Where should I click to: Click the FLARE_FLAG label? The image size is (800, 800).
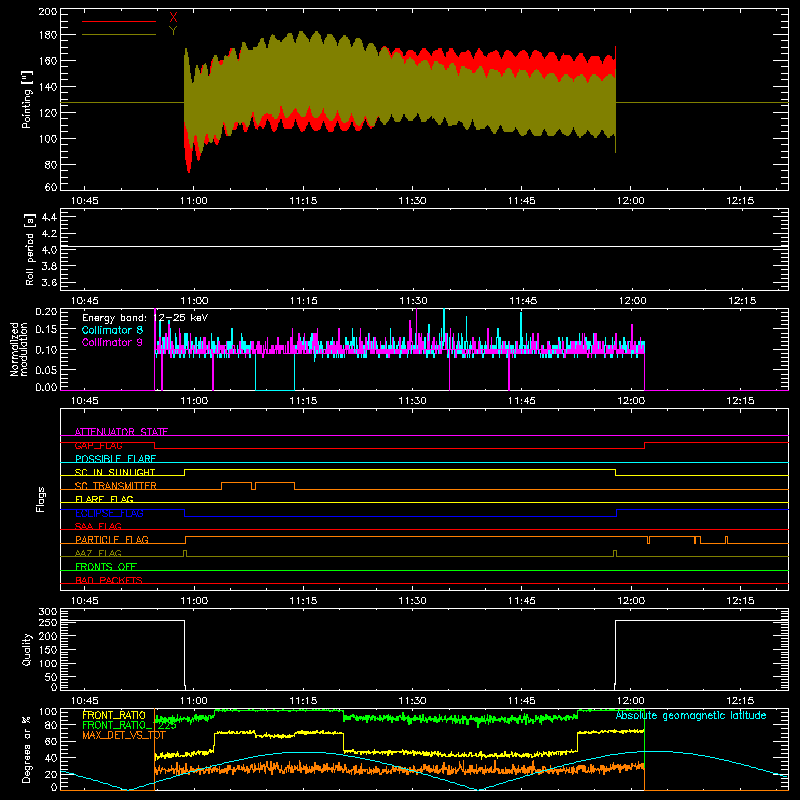[x=104, y=499]
